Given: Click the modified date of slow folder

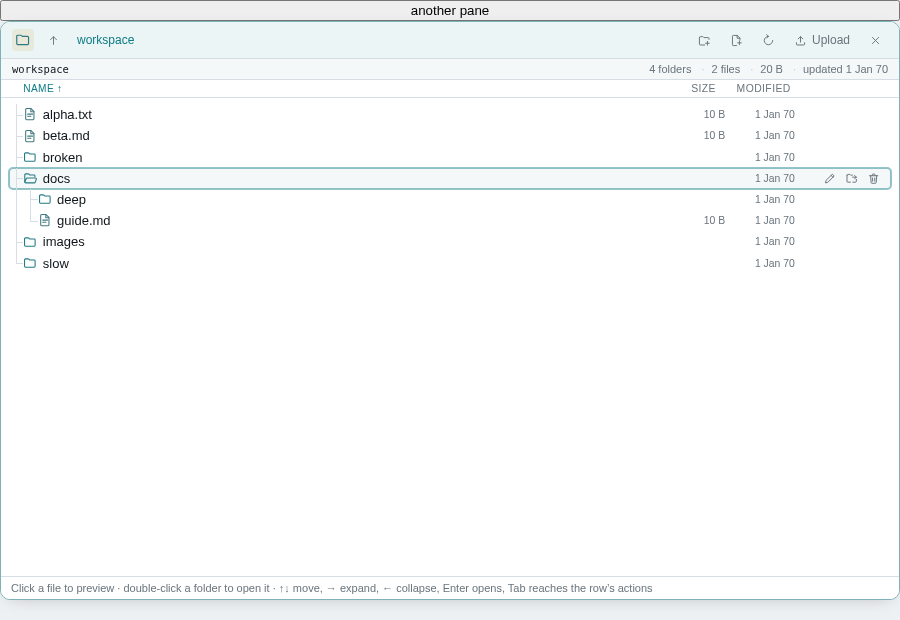Looking at the screenshot, I should (x=775, y=264).
